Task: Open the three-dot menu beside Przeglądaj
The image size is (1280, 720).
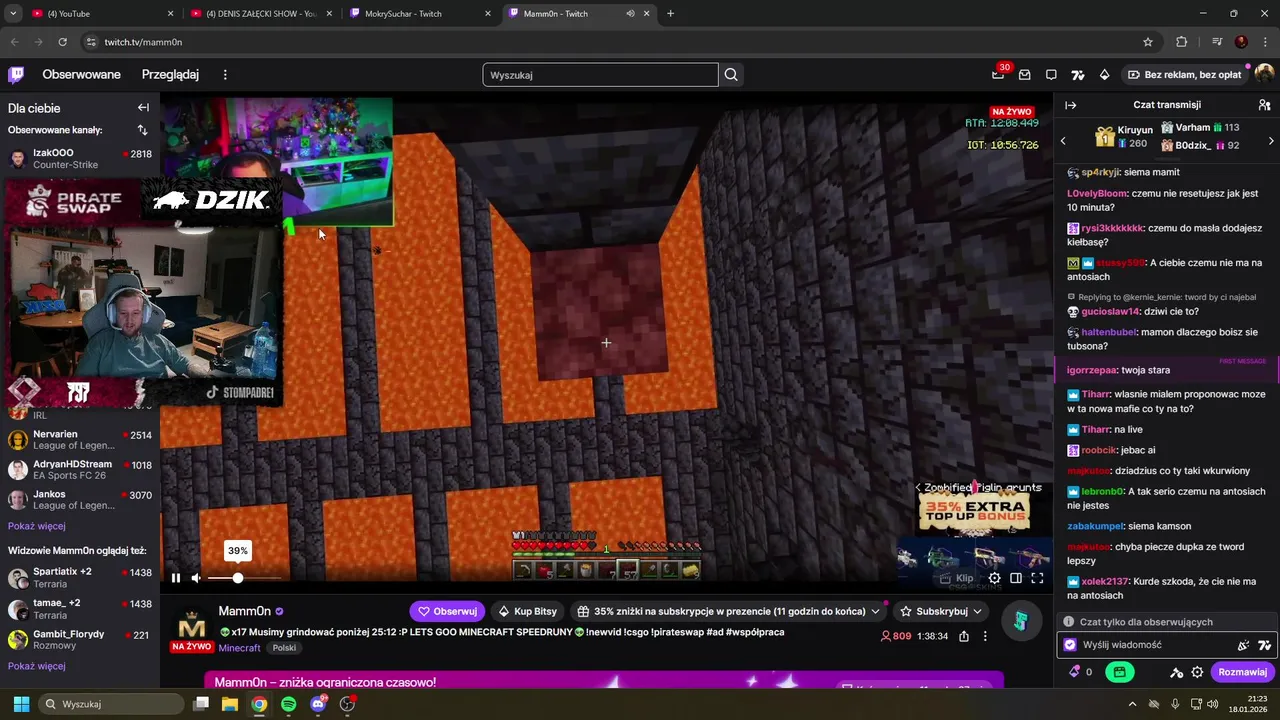Action: point(225,75)
